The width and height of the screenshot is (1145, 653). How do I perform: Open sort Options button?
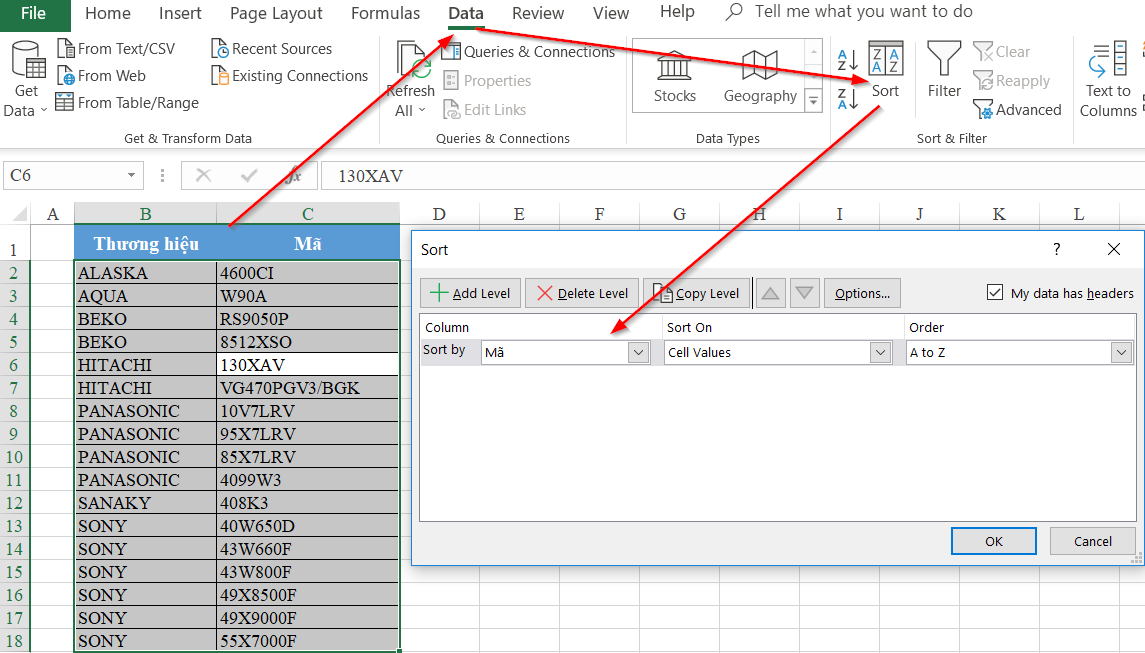862,293
